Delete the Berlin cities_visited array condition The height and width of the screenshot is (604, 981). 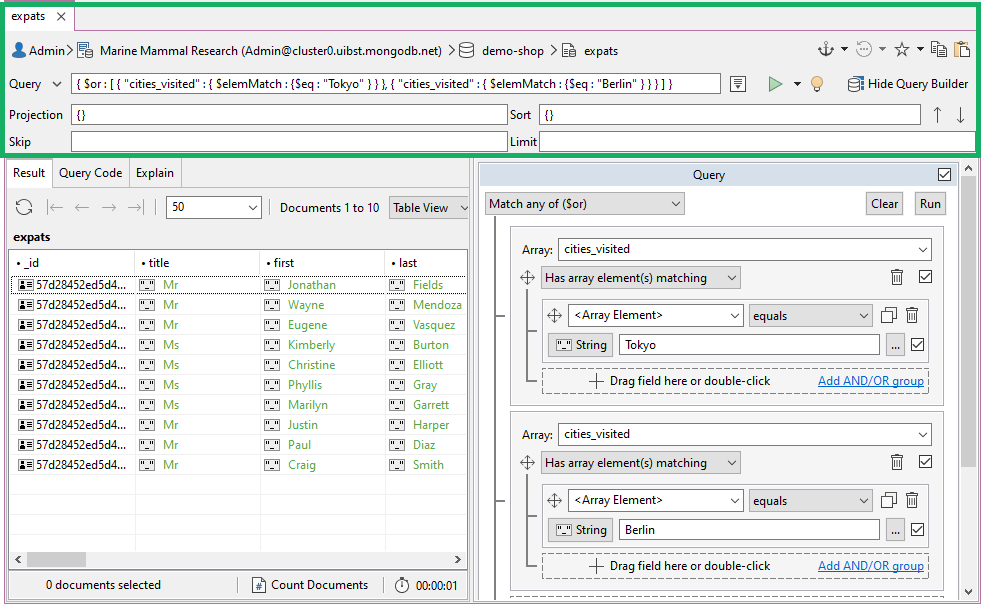[897, 463]
